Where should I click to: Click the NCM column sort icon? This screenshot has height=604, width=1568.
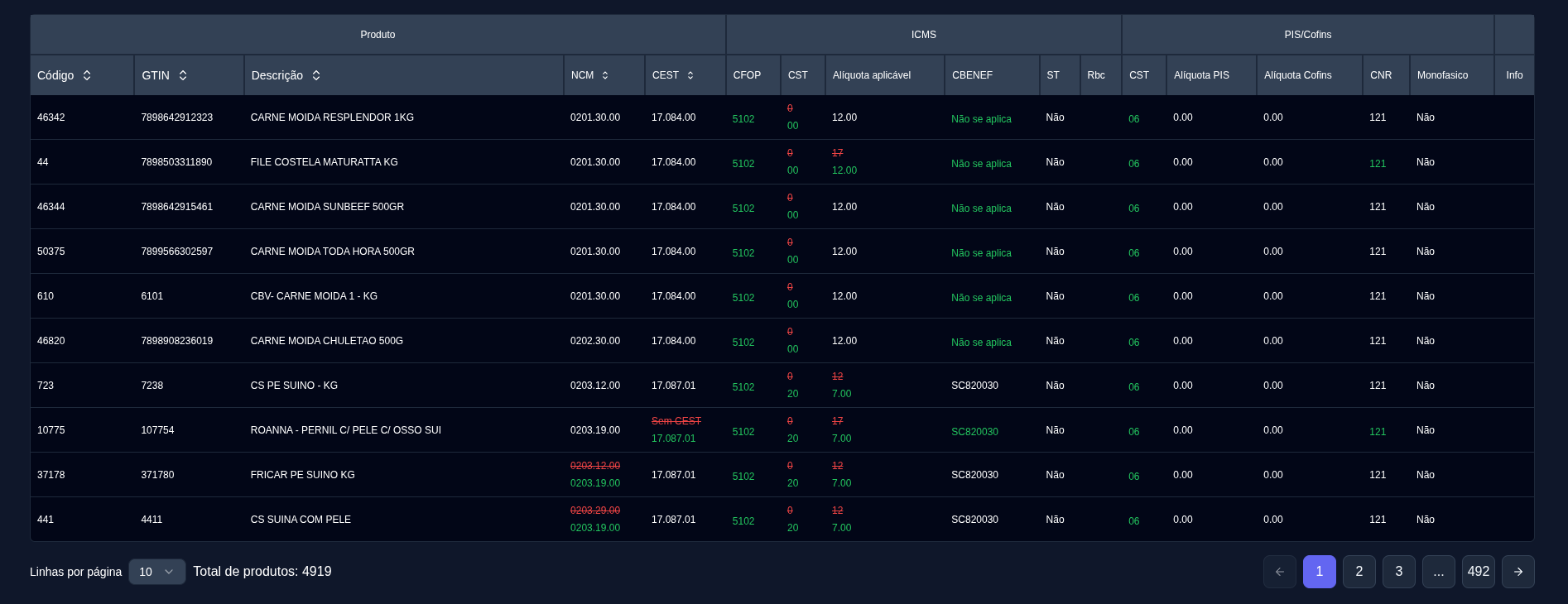[605, 75]
